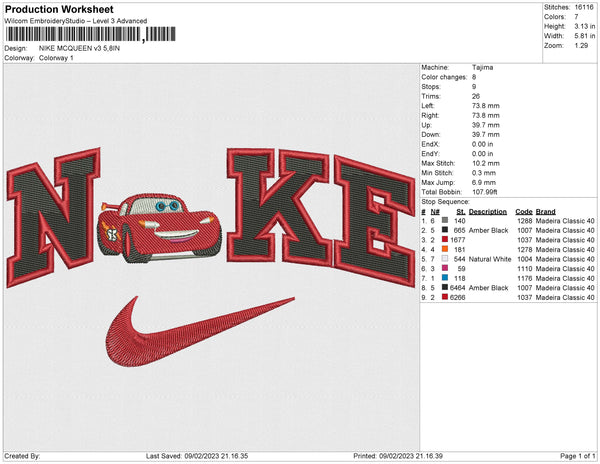Click the Zoom value 1.29
The image size is (600, 464).
coord(581,46)
